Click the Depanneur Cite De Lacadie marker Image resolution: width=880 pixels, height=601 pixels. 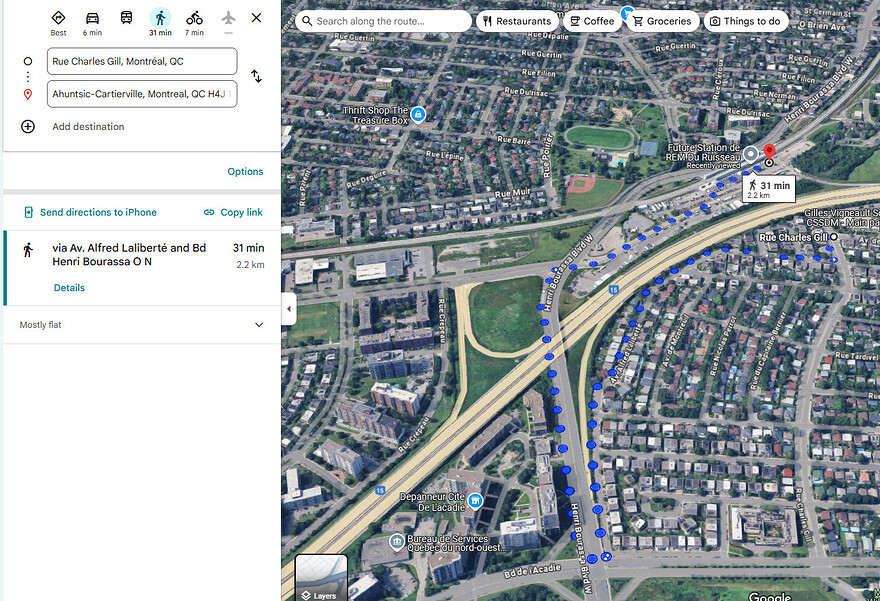point(475,501)
